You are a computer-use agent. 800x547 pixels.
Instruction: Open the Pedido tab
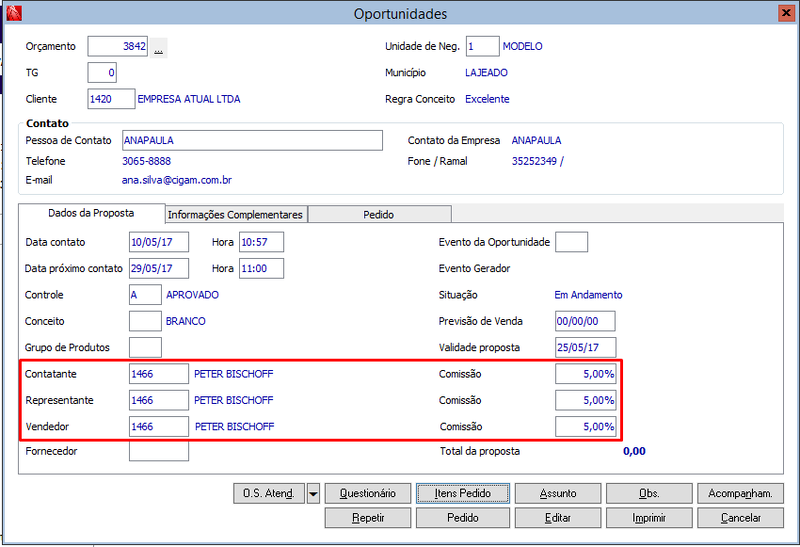tap(379, 215)
